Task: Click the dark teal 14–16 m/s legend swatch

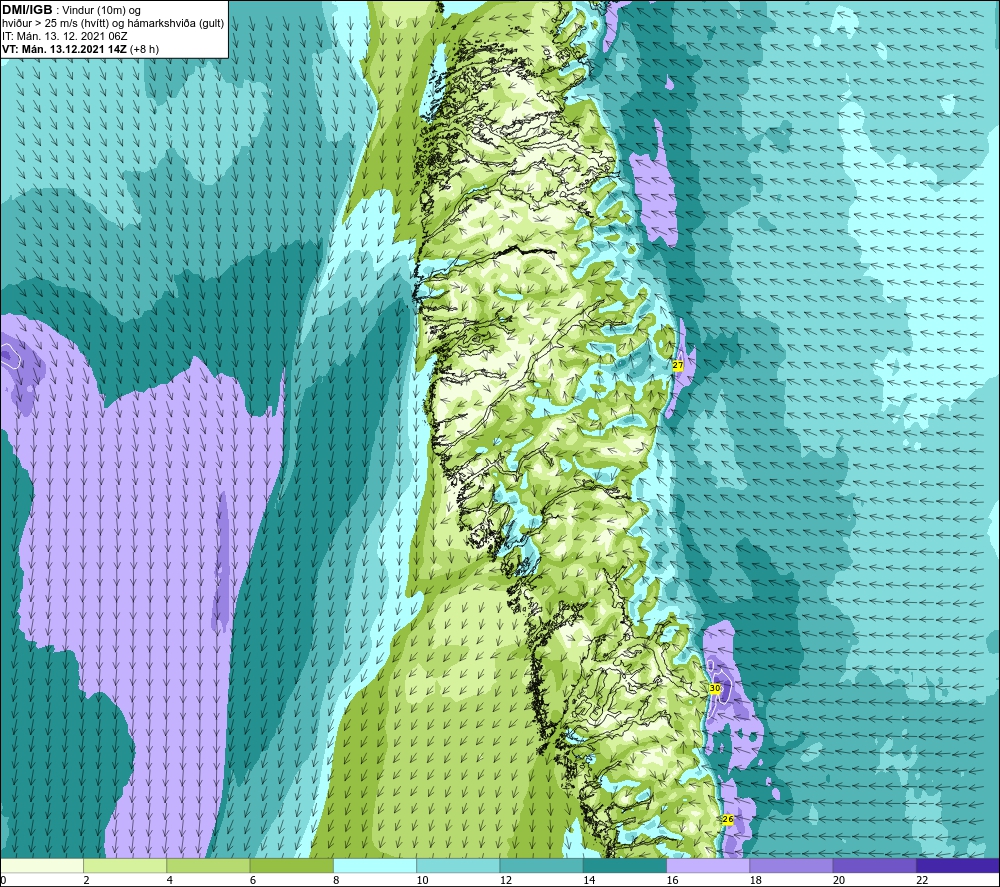Action: coord(625,865)
